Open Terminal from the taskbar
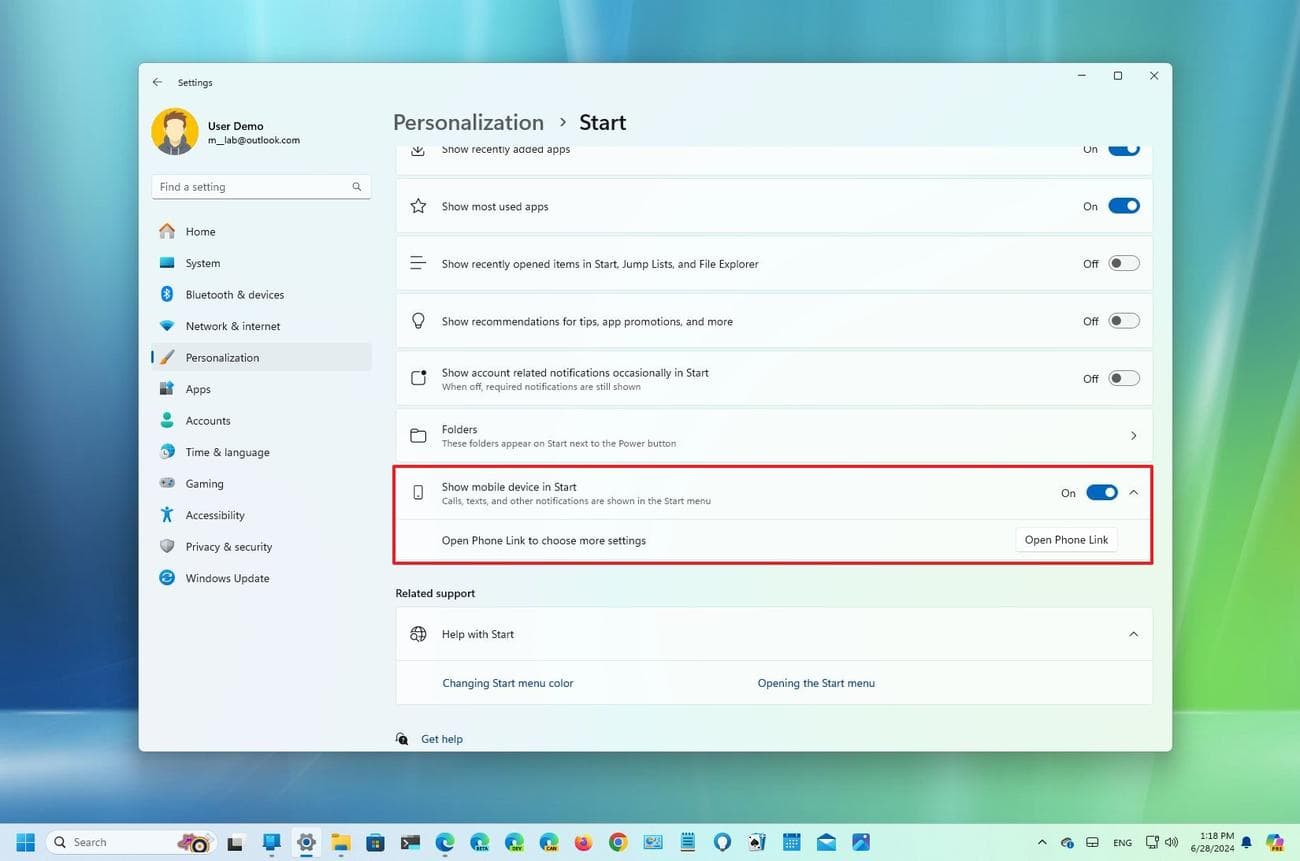 pyautogui.click(x=410, y=842)
